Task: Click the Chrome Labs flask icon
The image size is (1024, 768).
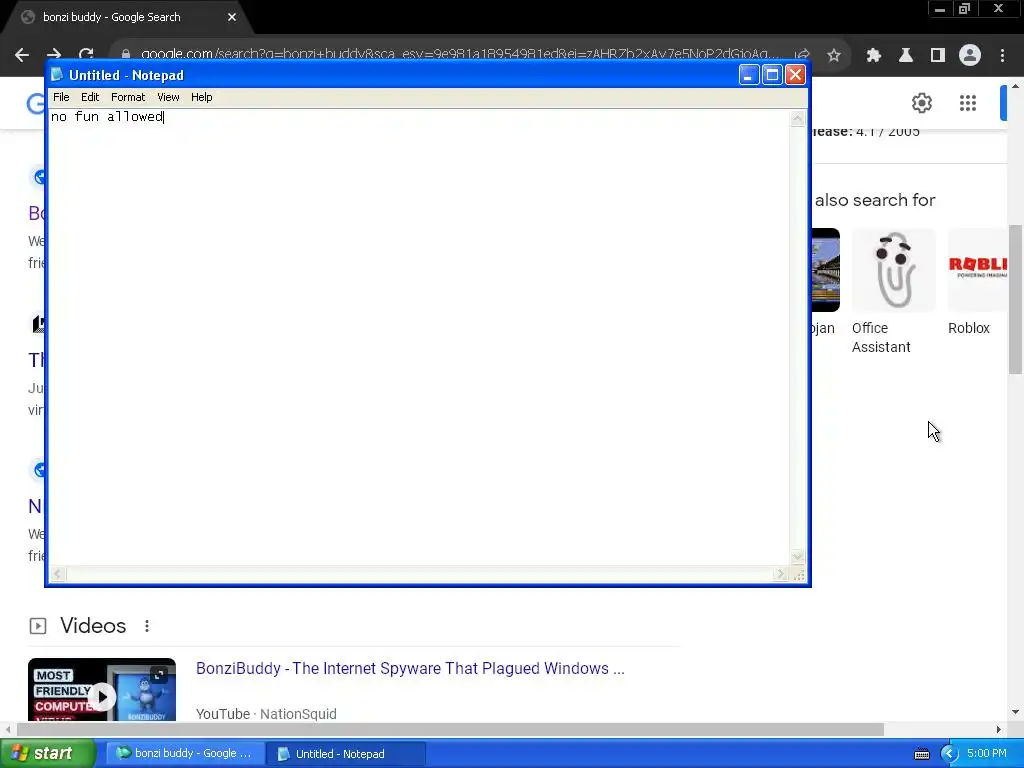Action: click(906, 55)
